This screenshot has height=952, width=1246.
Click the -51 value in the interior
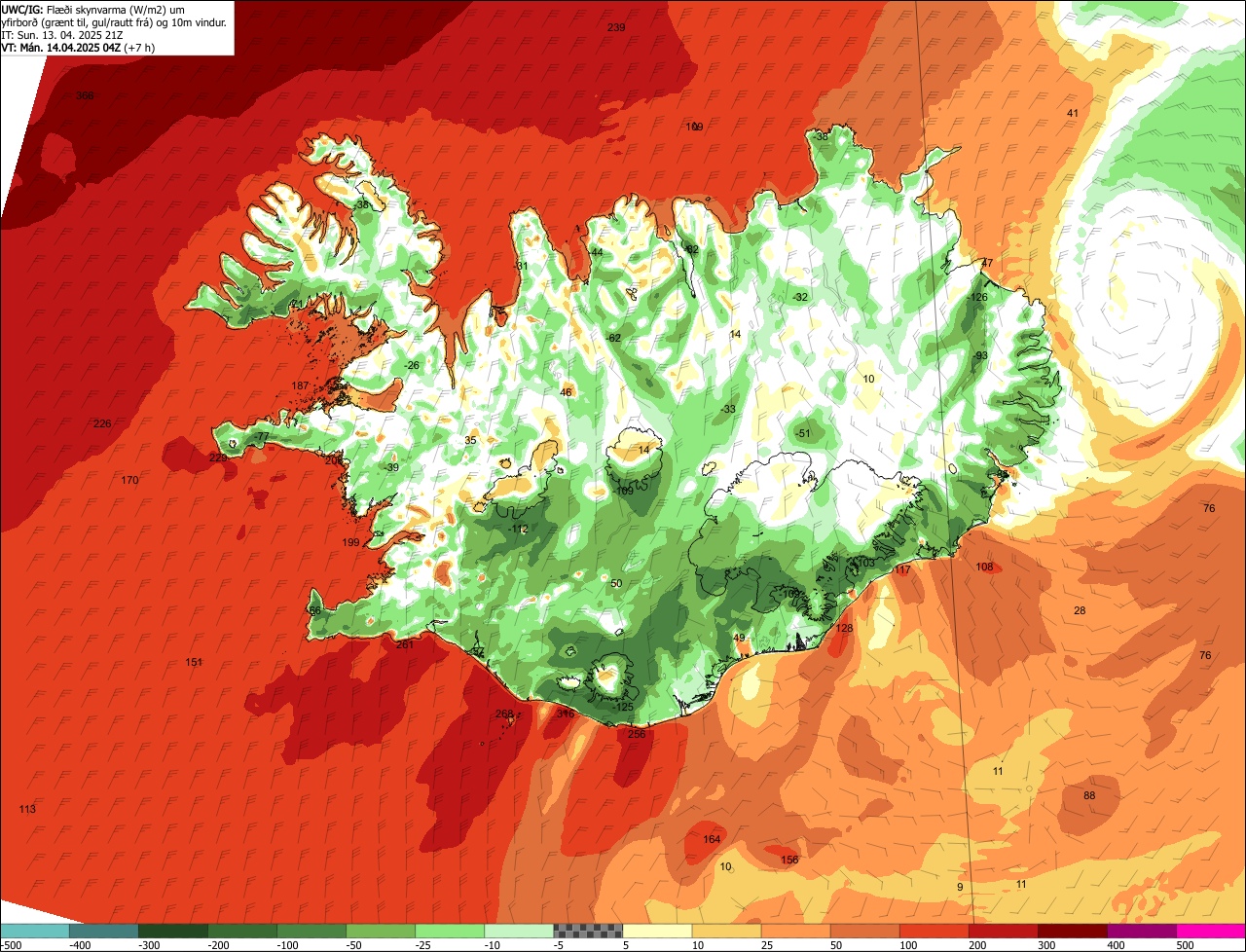[802, 433]
